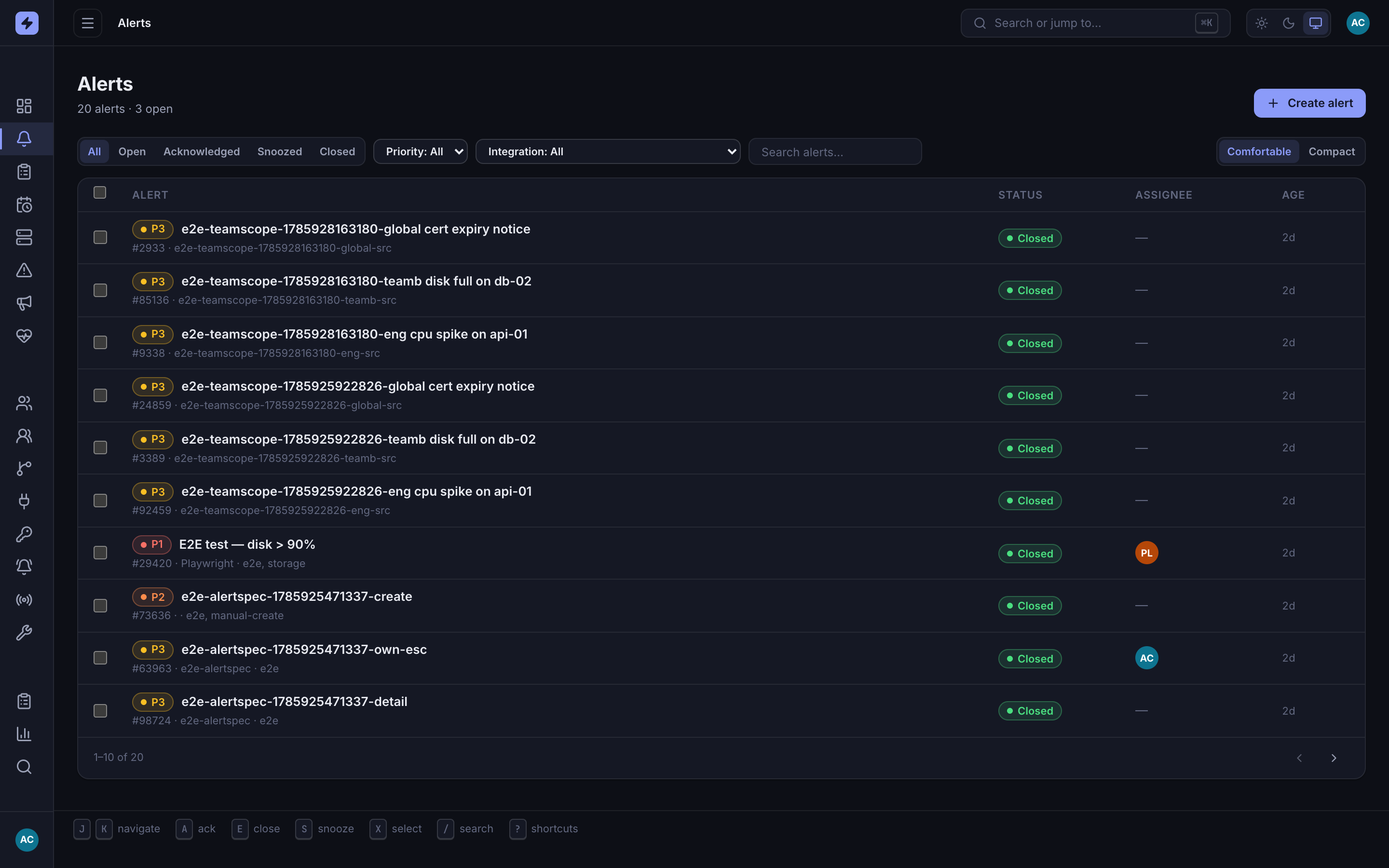Open the server stack icon in sidebar
1389x868 pixels.
click(24, 237)
